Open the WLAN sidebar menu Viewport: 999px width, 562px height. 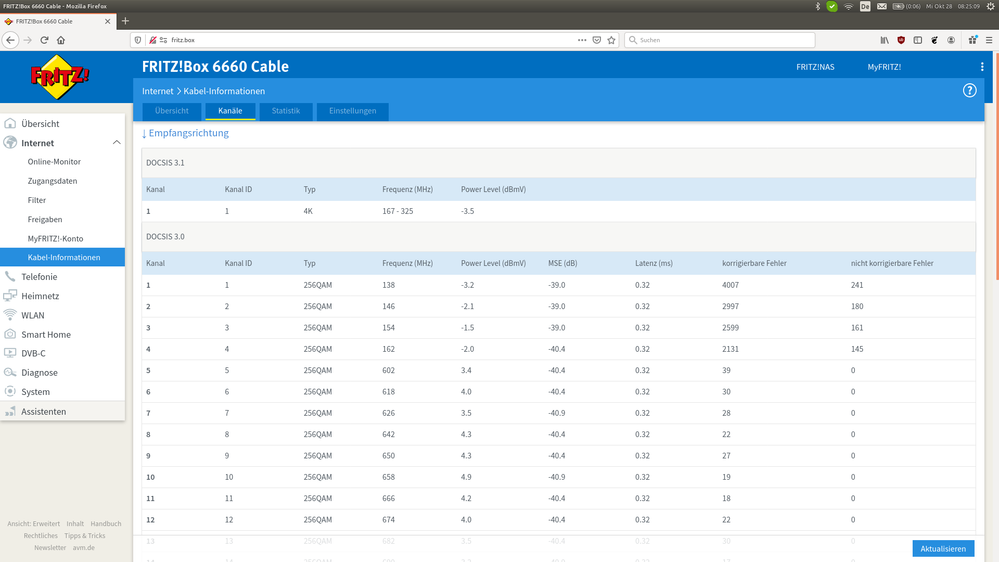click(x=33, y=315)
